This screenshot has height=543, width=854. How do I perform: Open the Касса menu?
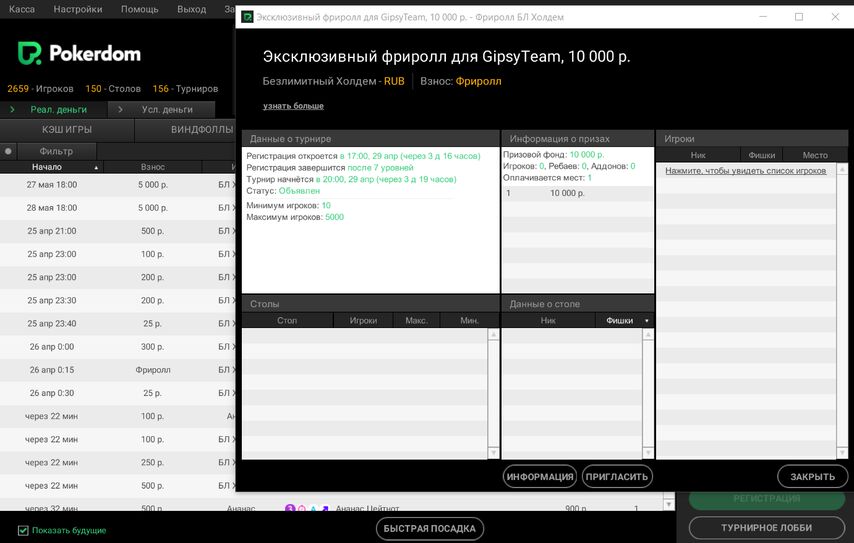coord(22,9)
